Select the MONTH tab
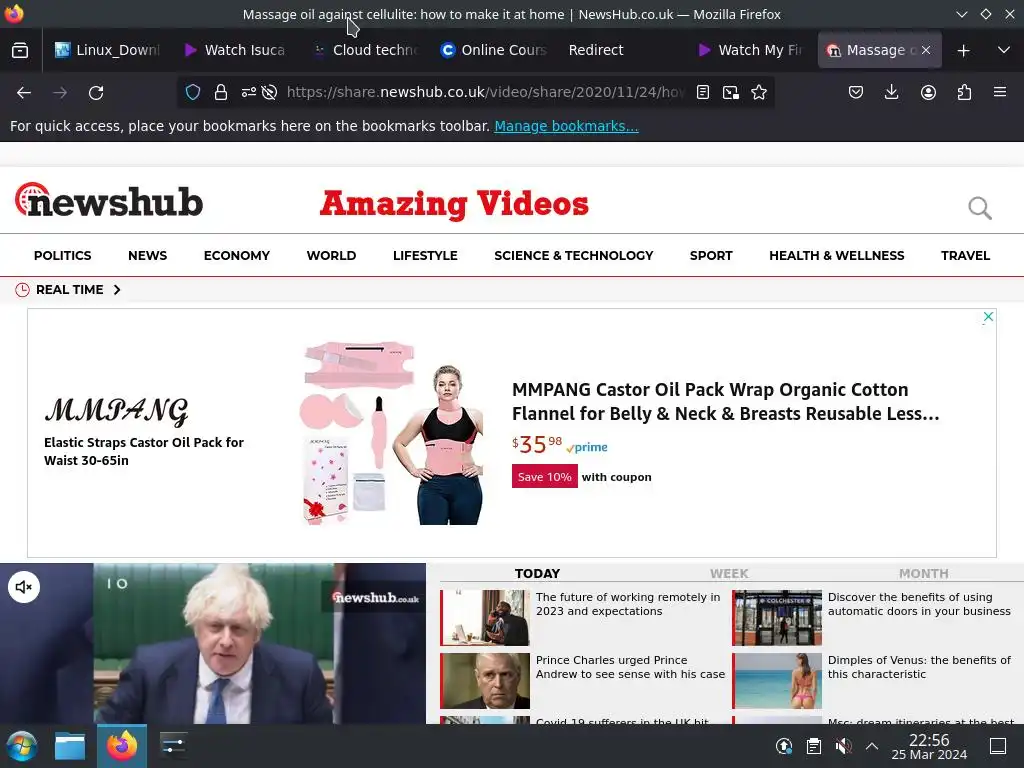 pos(923,573)
